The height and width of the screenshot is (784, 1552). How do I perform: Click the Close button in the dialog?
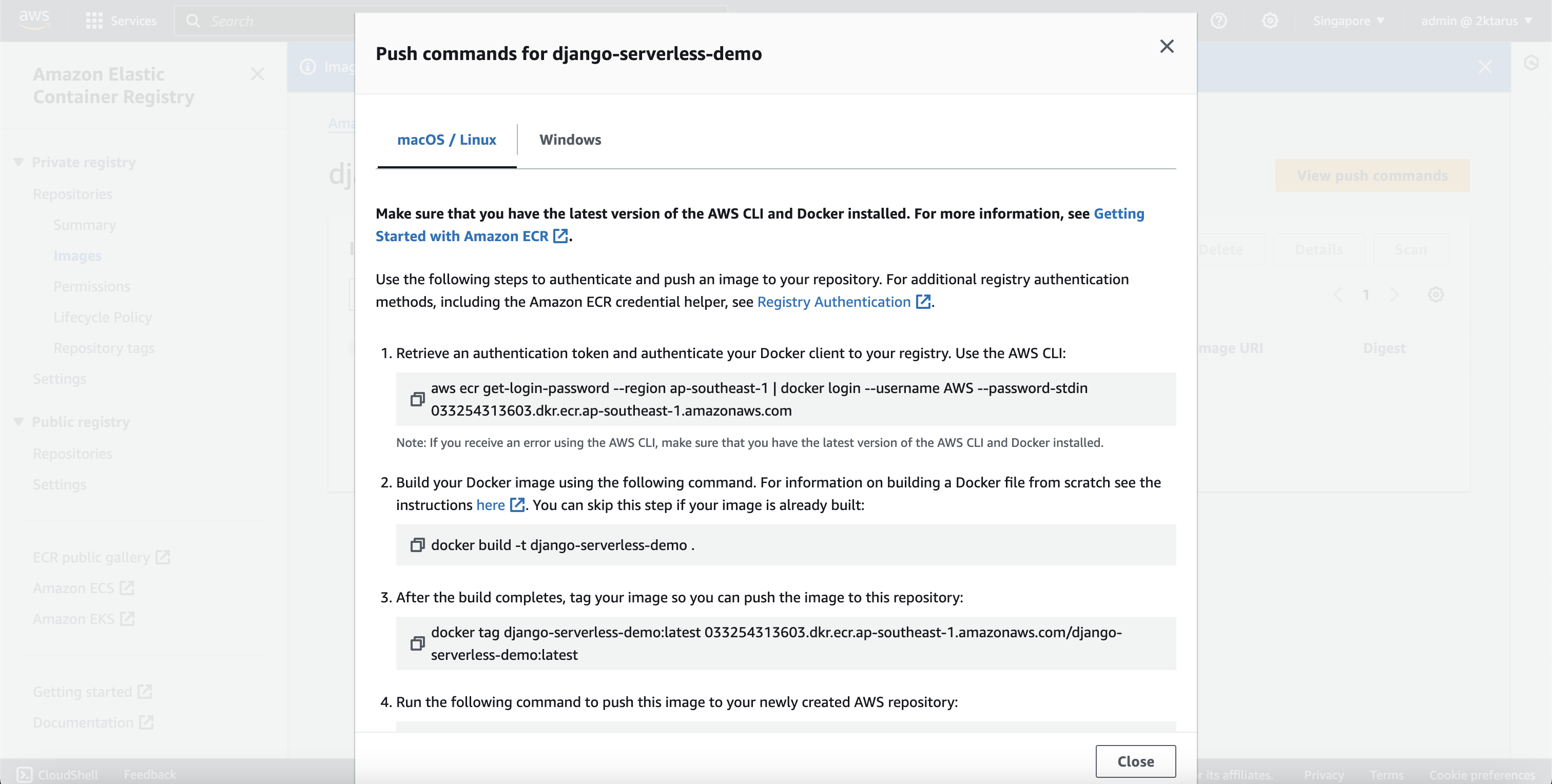point(1135,761)
